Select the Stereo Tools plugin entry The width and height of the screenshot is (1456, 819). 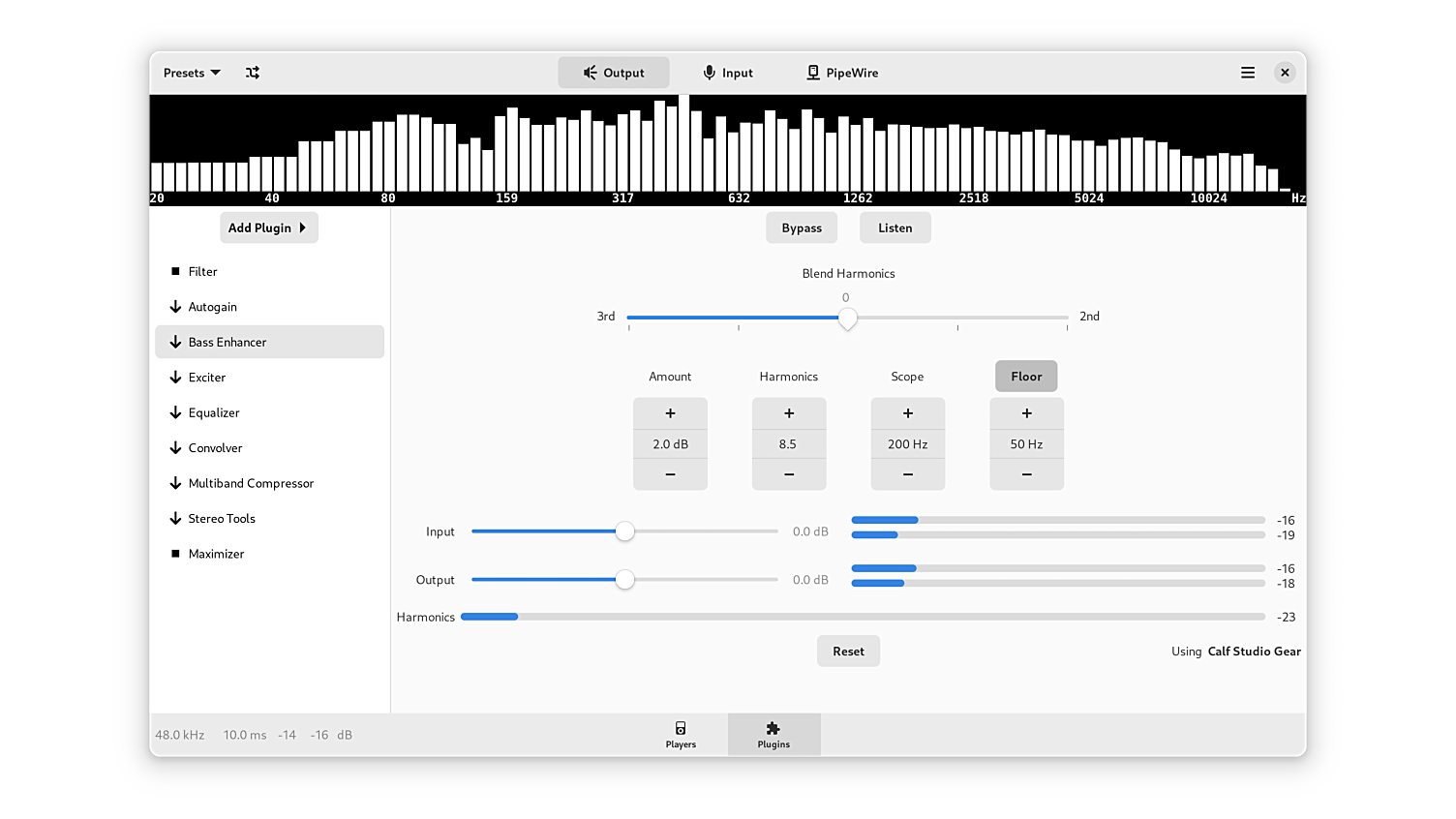coord(222,519)
